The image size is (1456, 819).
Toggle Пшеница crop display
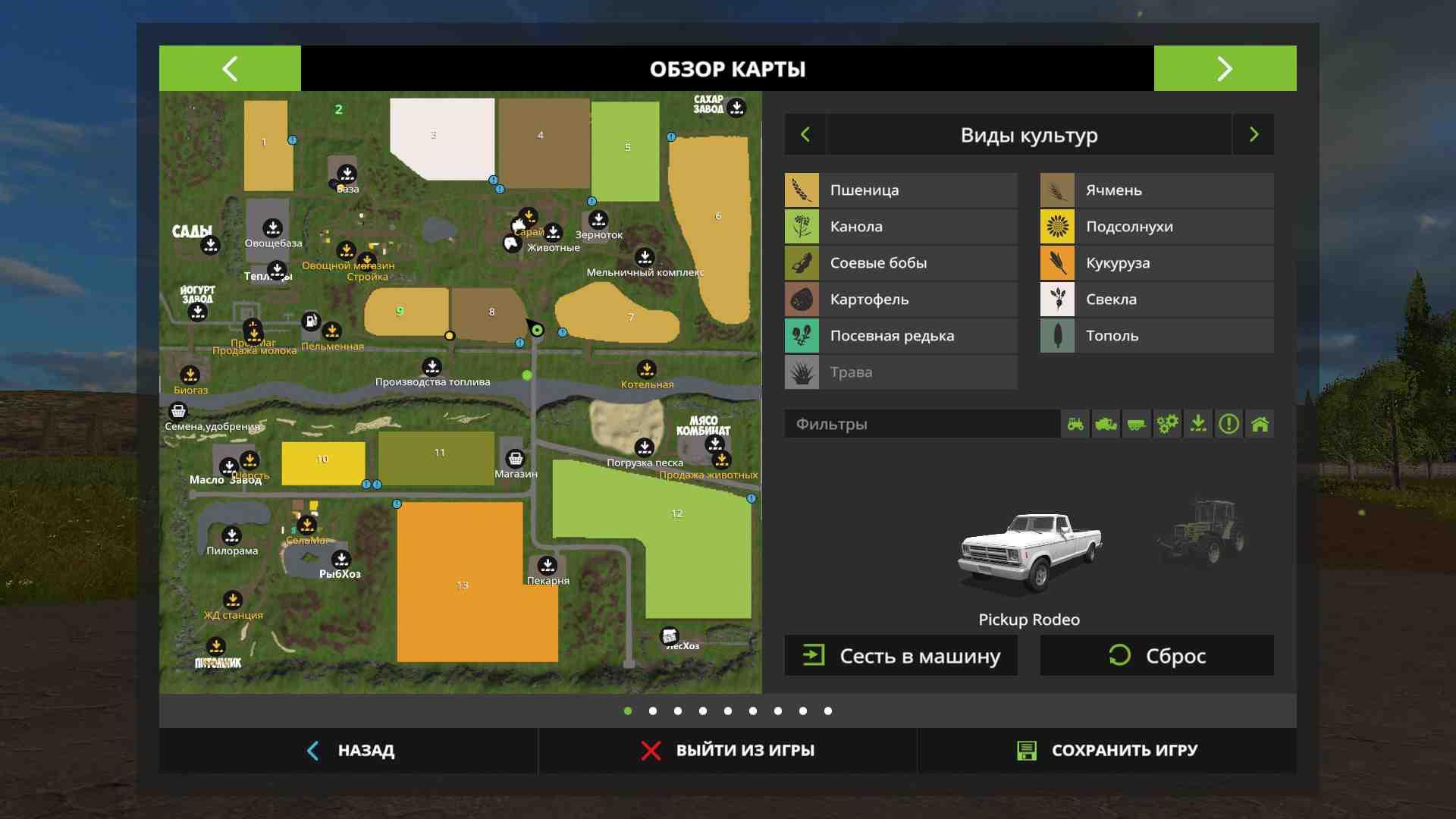[901, 190]
